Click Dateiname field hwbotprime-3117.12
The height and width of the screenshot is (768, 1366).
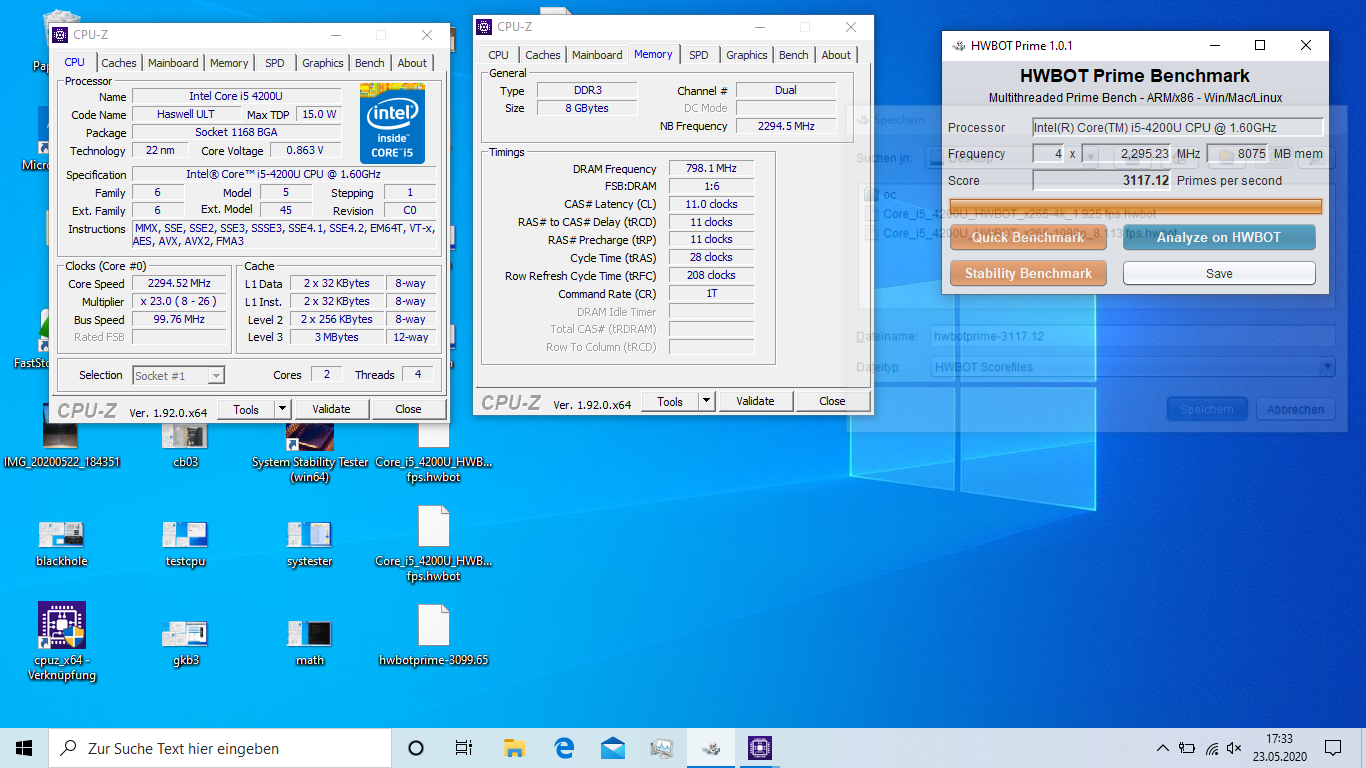click(x=1132, y=336)
